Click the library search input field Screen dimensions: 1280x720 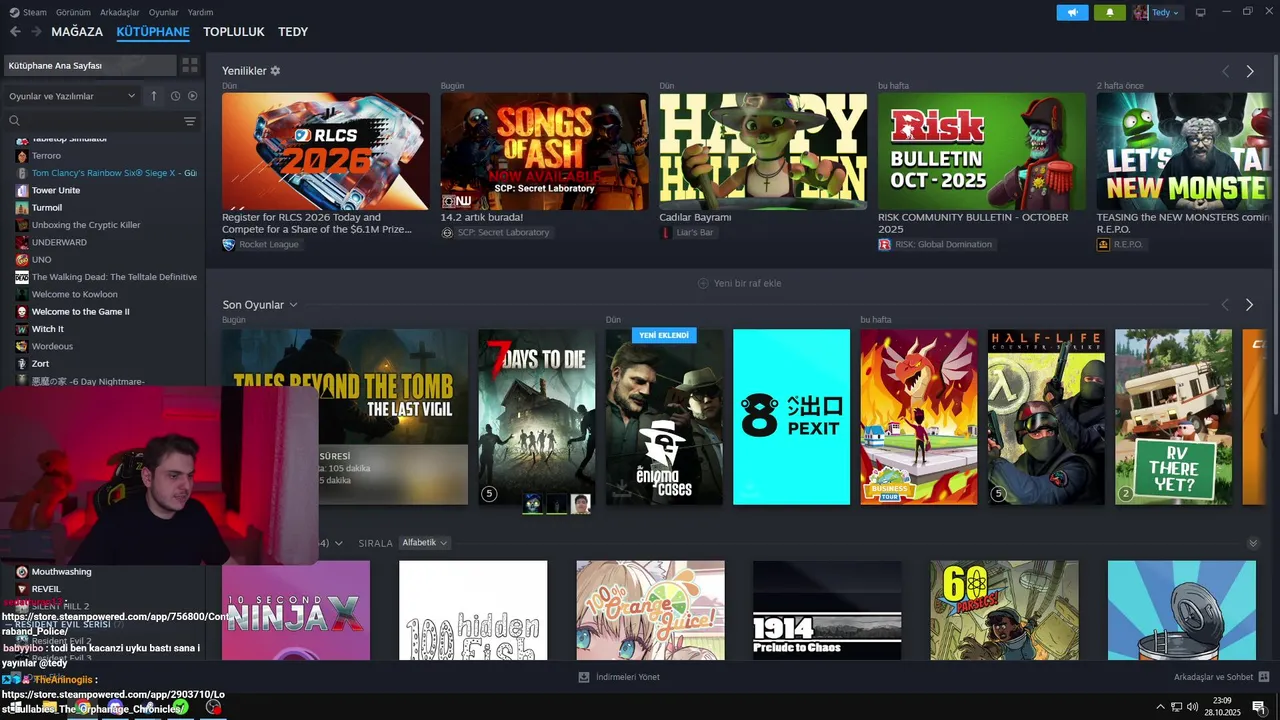tap(100, 121)
